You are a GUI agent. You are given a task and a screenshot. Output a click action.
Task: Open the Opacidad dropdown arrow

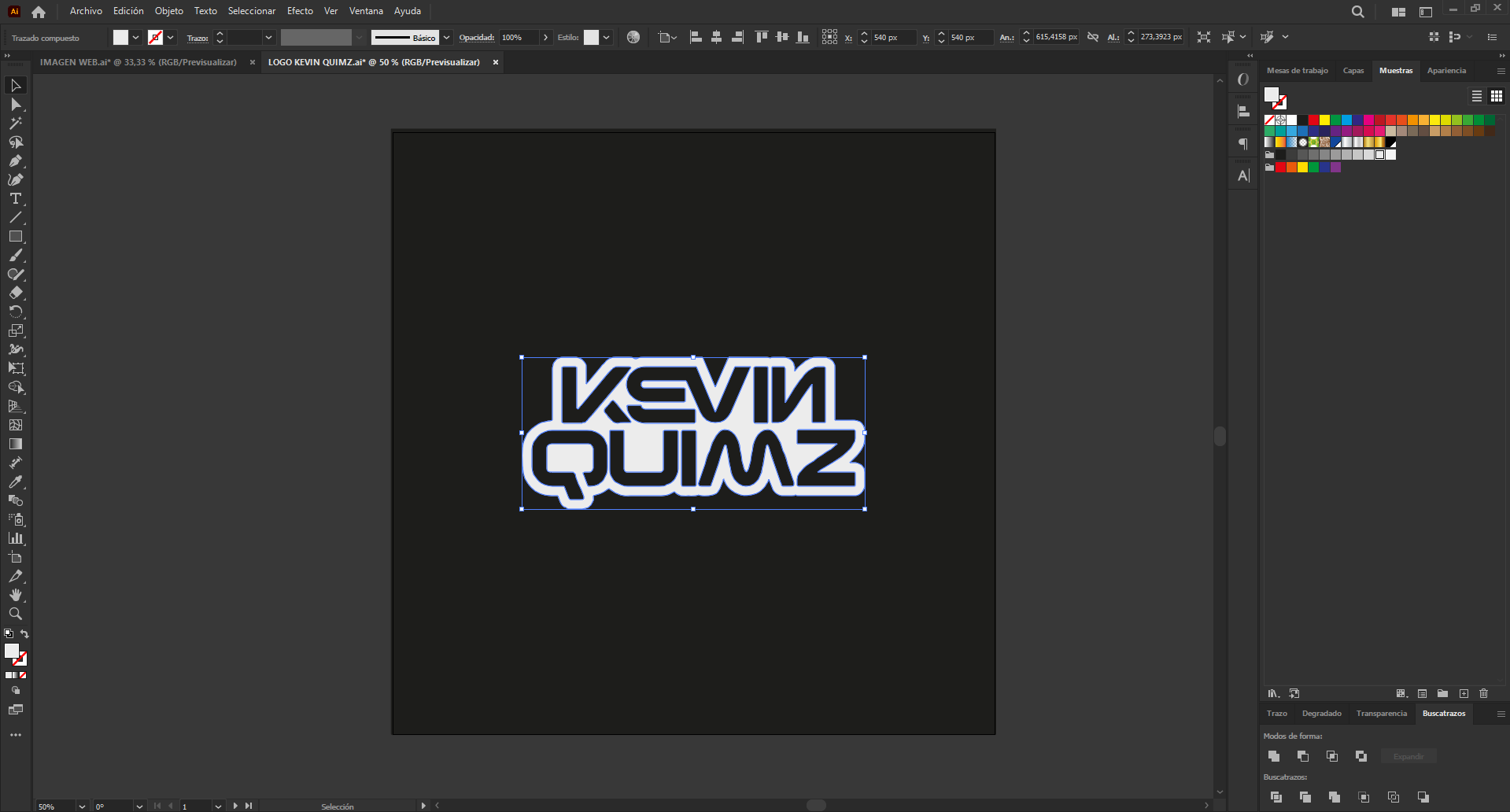[x=545, y=38]
